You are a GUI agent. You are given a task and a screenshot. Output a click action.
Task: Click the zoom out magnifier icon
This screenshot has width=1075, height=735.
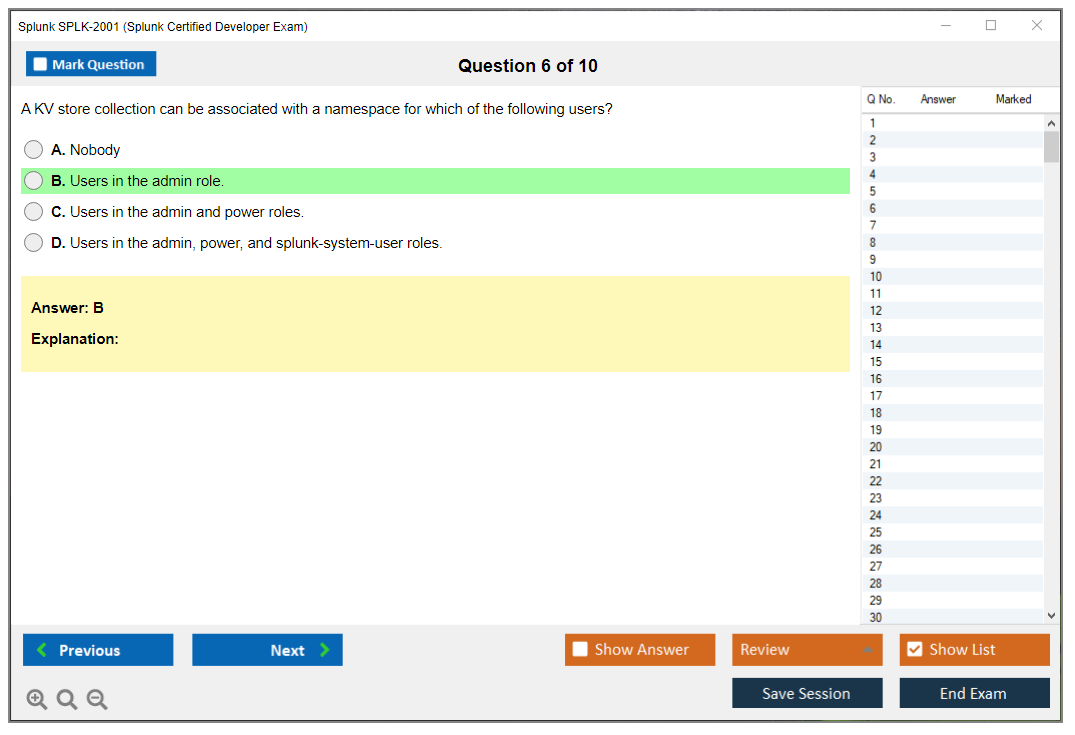pos(97,700)
